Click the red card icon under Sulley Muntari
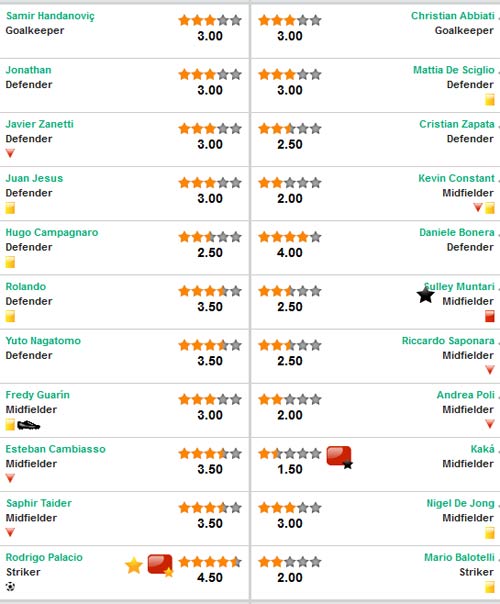The image size is (500, 604). coord(489,316)
